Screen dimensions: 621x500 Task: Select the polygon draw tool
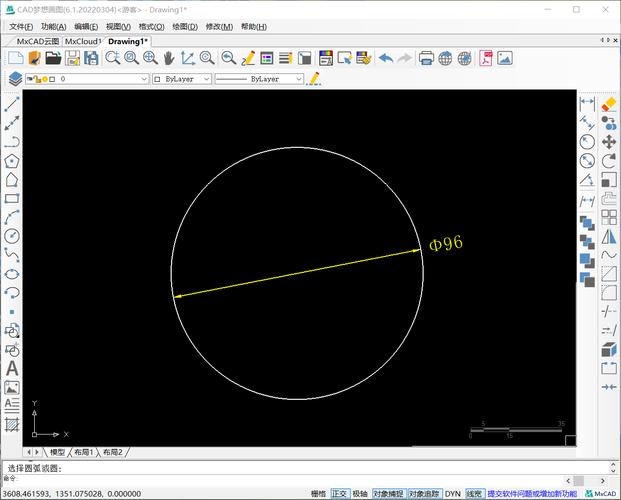click(12, 160)
